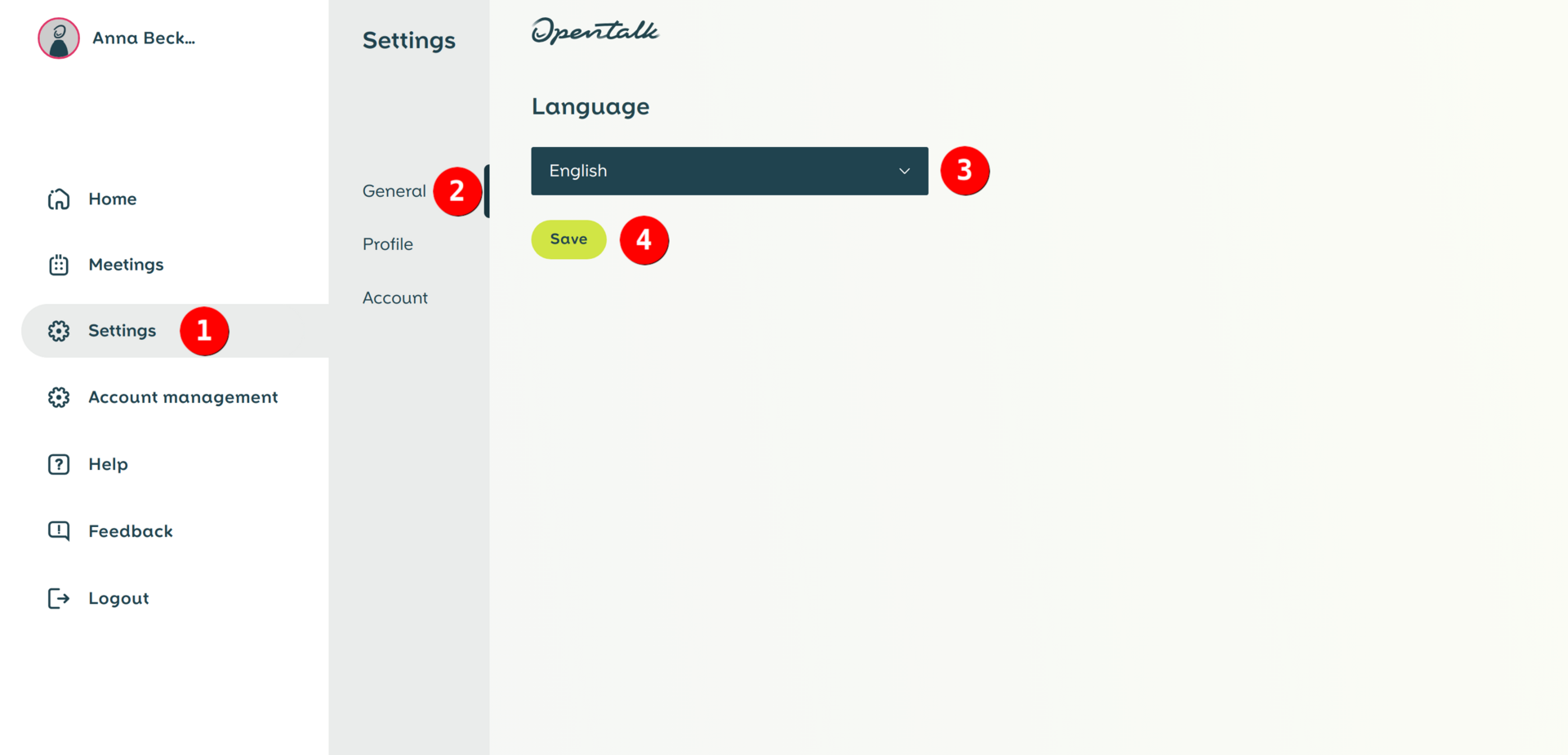
Task: Expand language options via the chevron
Action: point(903,171)
